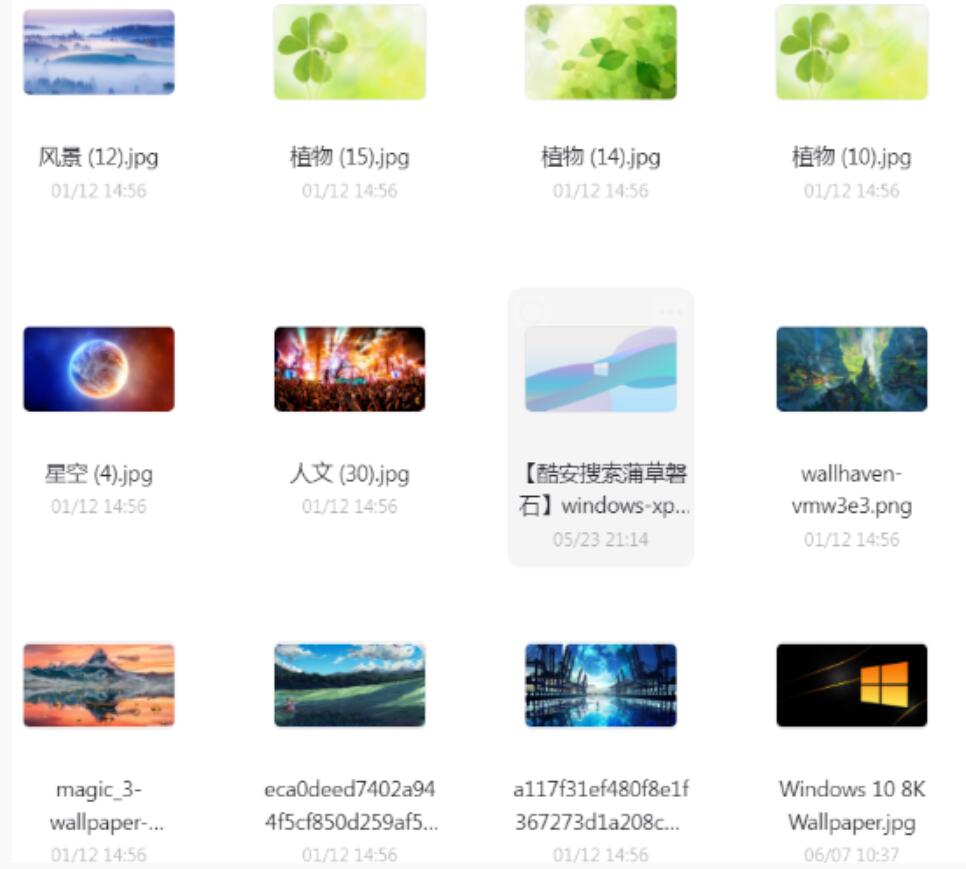Open the eca0deed7402a94 meadow image

coord(349,685)
